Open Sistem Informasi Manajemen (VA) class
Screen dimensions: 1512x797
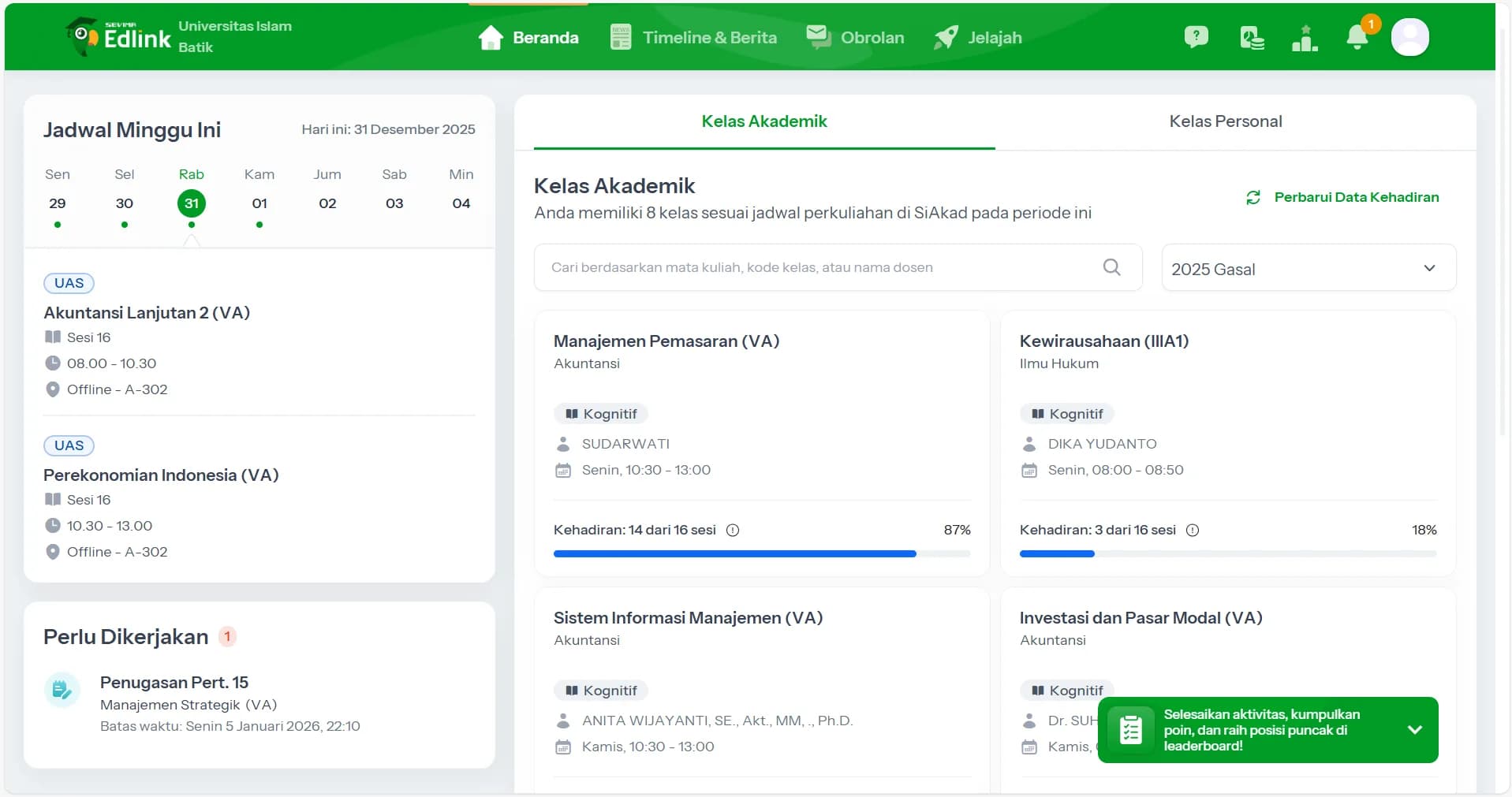point(688,618)
